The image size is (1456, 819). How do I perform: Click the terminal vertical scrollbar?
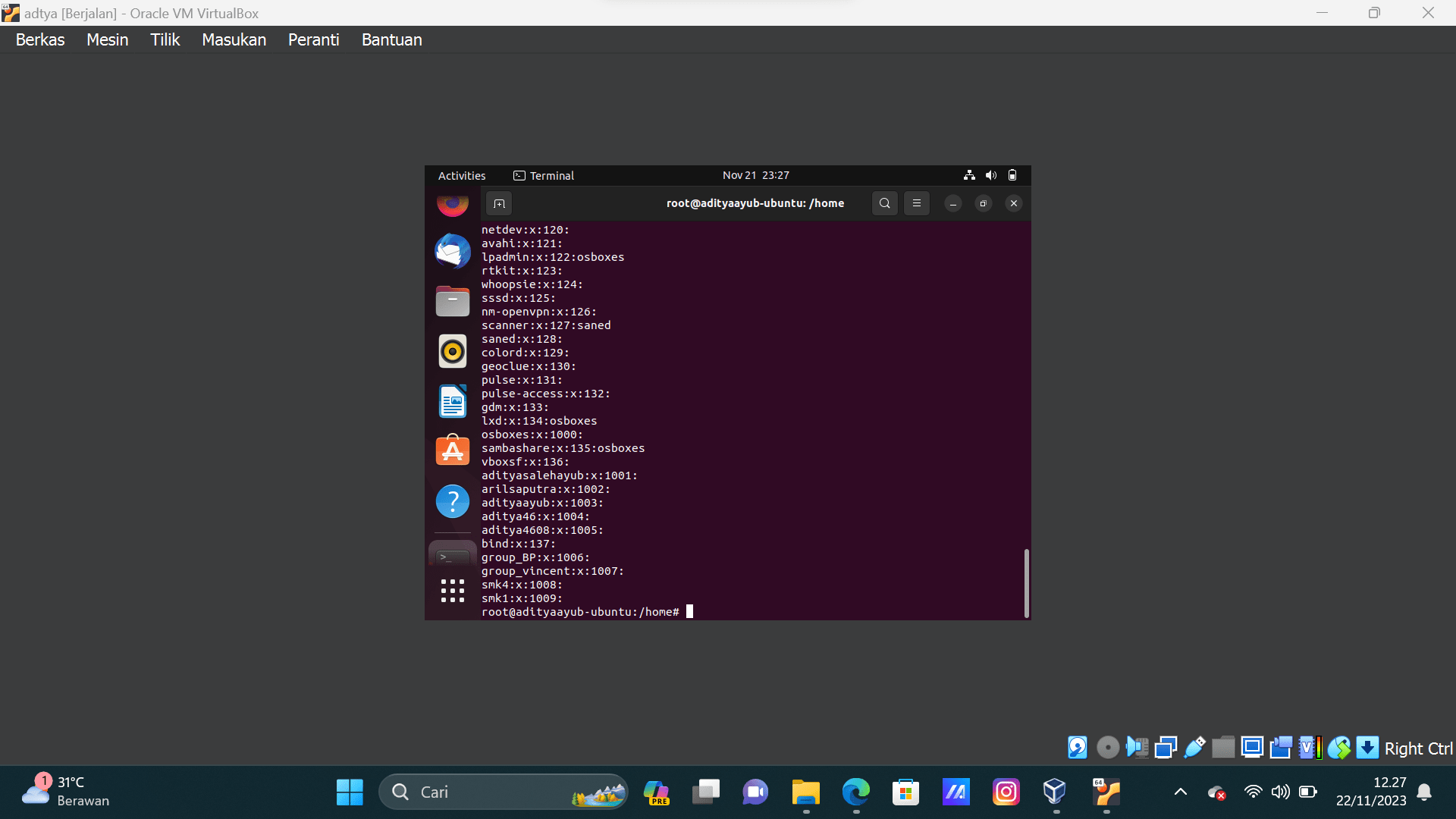point(1027,582)
